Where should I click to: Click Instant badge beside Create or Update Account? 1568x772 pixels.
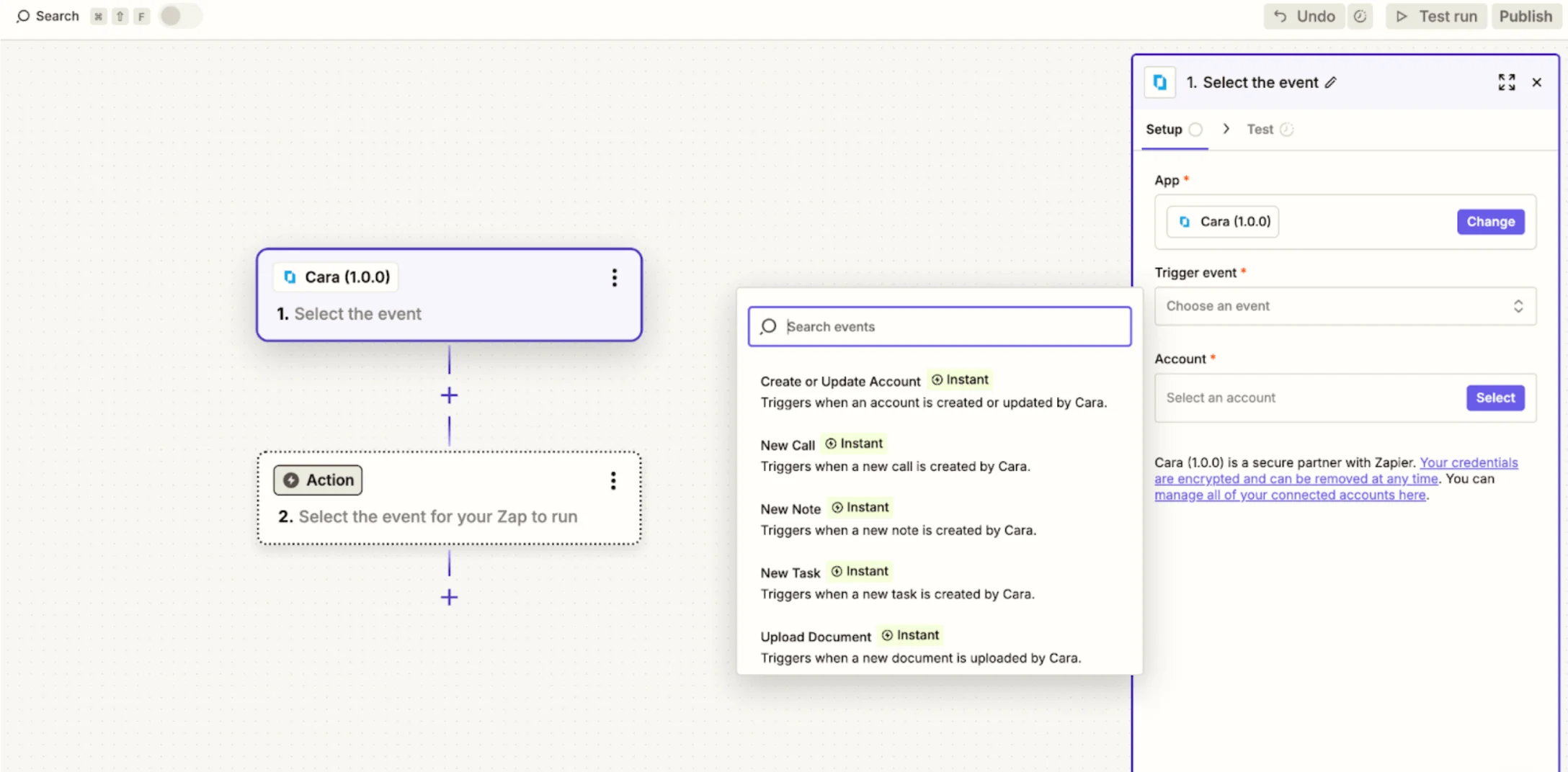coord(961,380)
